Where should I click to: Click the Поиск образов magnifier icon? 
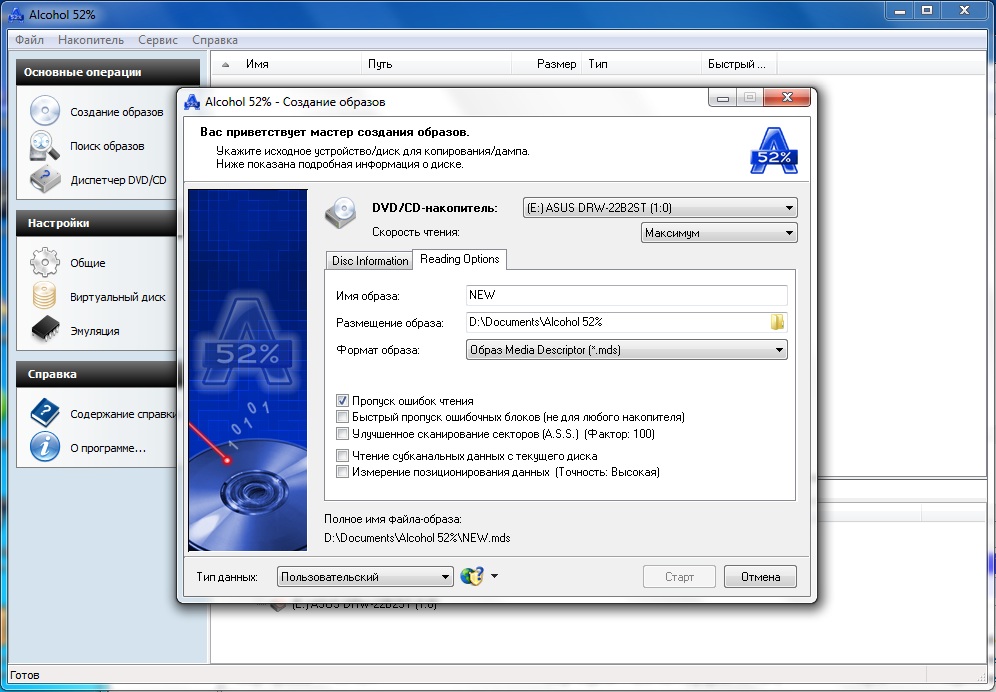pyautogui.click(x=44, y=146)
